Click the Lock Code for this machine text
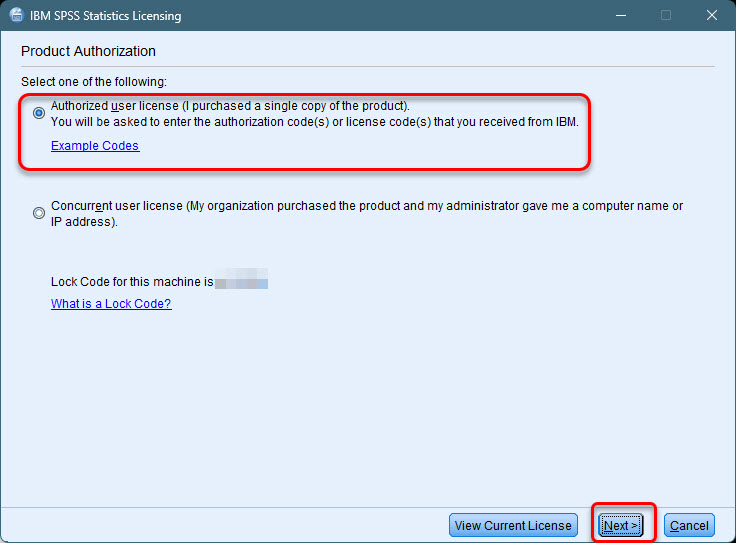736x543 pixels. click(132, 282)
